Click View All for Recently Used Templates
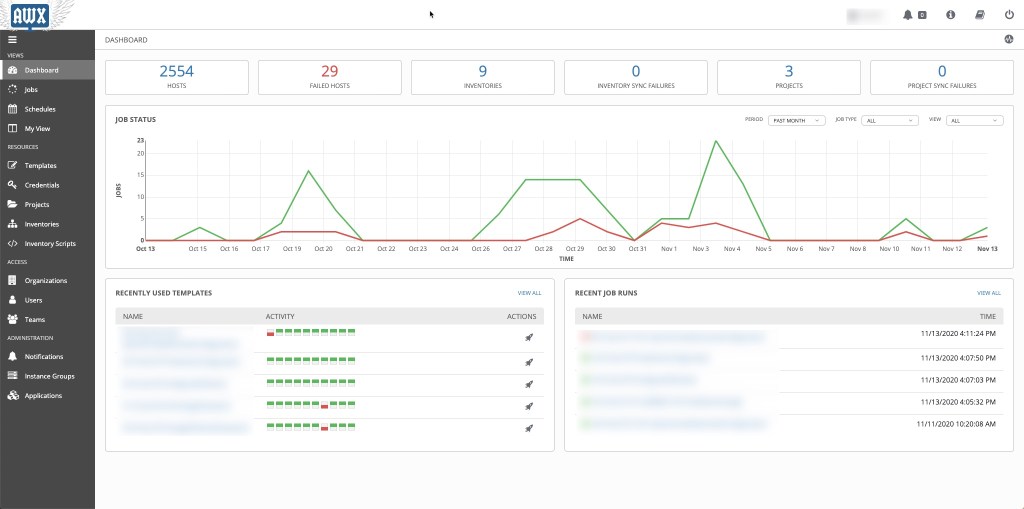 [529, 293]
